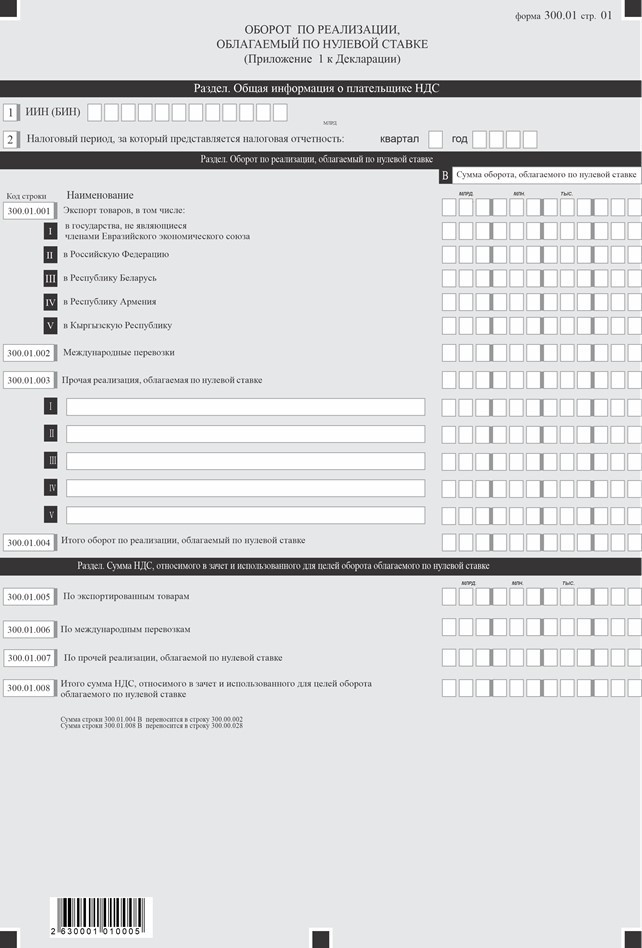Click the квартал box

coord(435,139)
